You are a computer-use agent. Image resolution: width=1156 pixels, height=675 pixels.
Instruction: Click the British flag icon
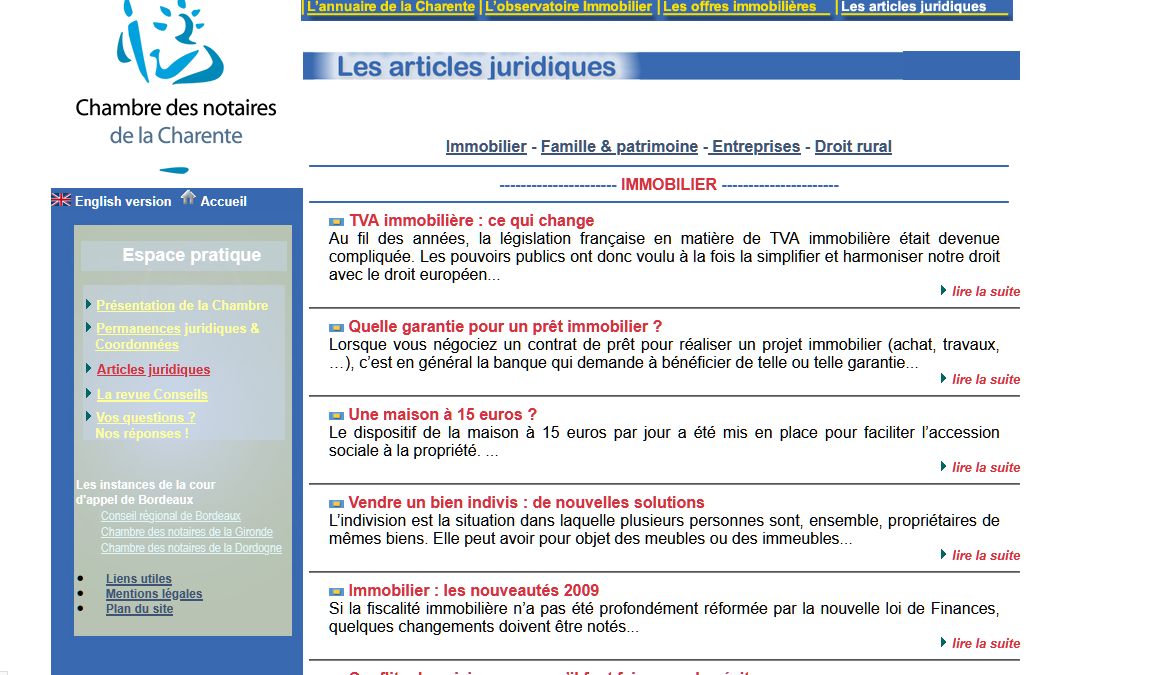61,200
